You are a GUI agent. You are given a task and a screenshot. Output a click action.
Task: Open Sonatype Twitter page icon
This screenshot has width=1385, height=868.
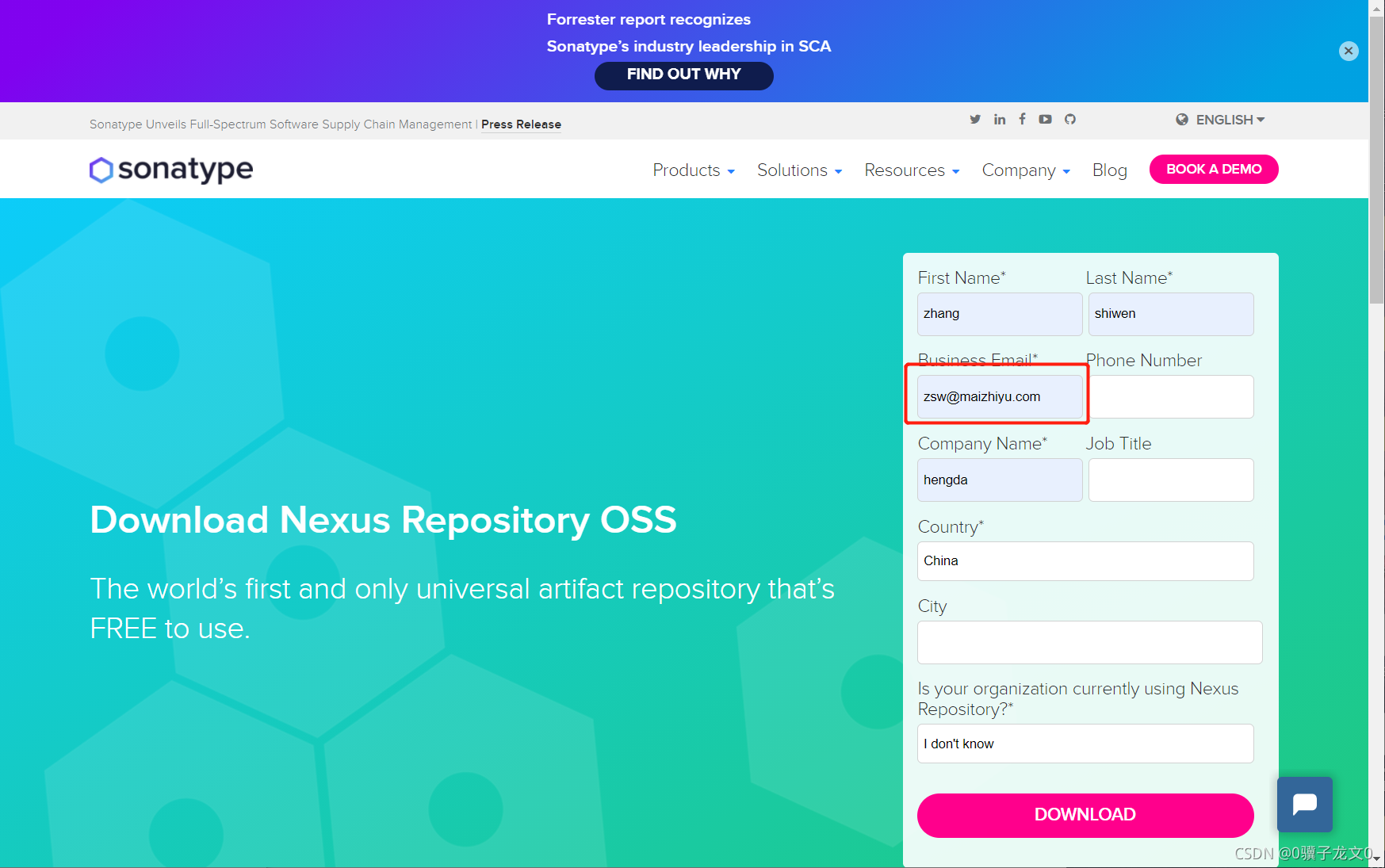coord(975,119)
